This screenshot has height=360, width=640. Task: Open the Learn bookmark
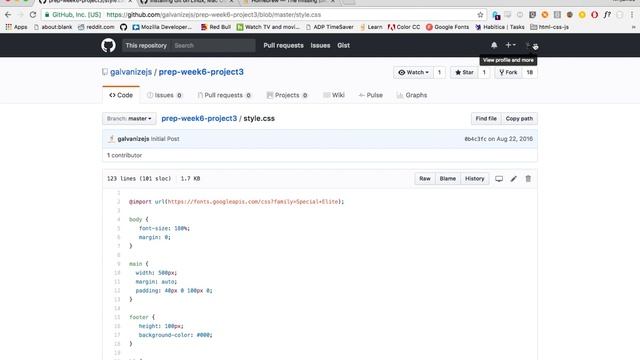point(371,27)
